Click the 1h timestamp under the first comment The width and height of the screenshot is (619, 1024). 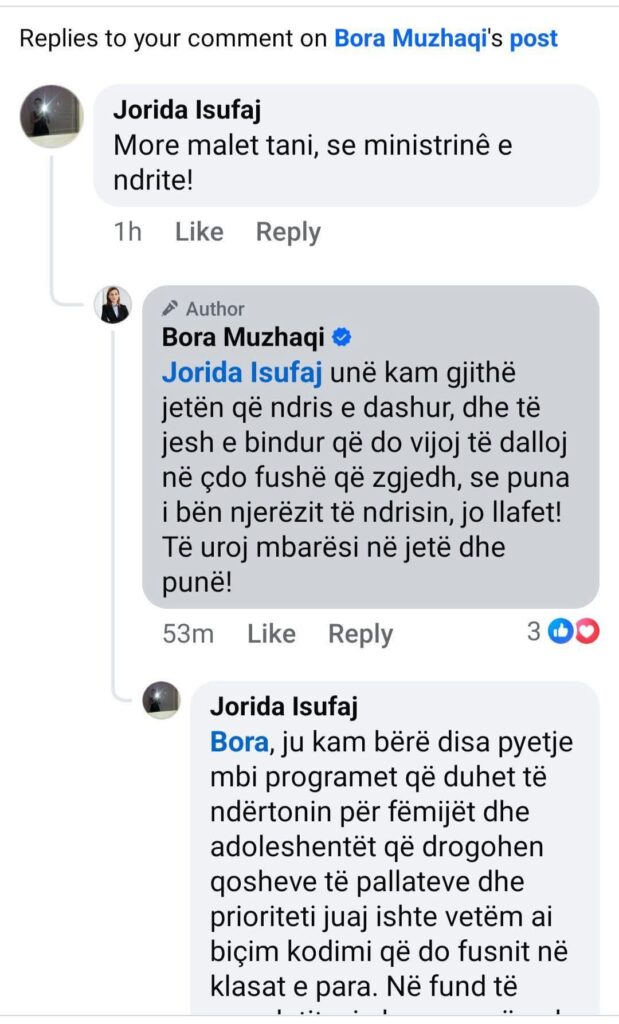(x=127, y=232)
